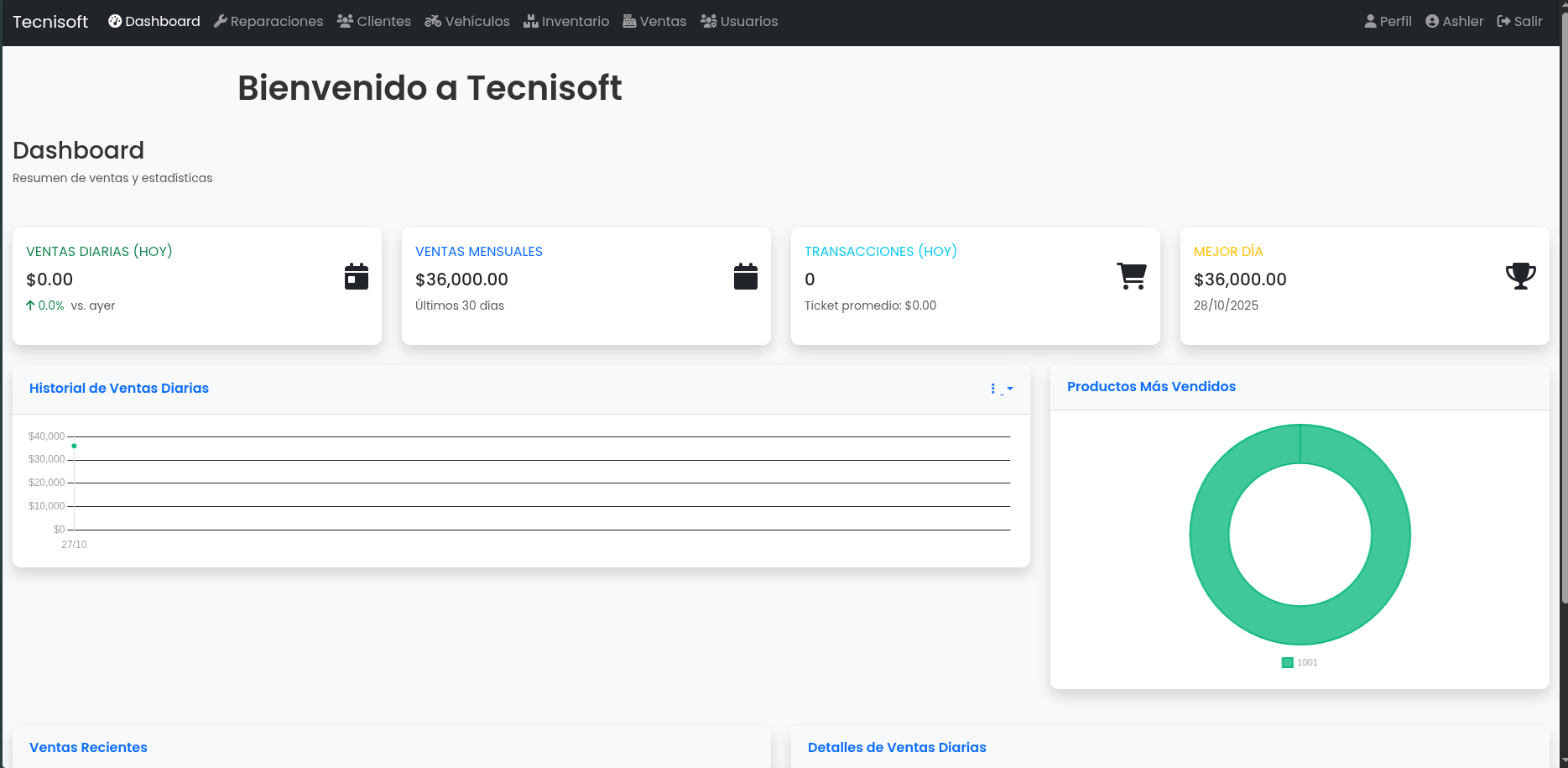Click the calendar icon on Ventas Mensuales card

746,275
